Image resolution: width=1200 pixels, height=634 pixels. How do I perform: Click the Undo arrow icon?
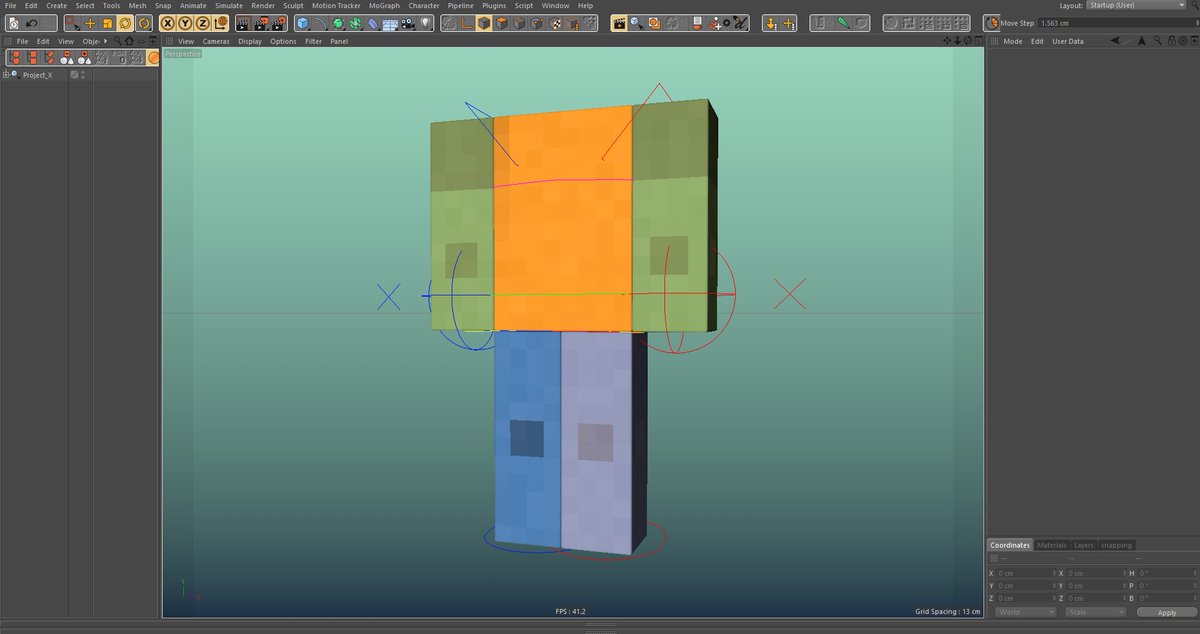tap(32, 22)
